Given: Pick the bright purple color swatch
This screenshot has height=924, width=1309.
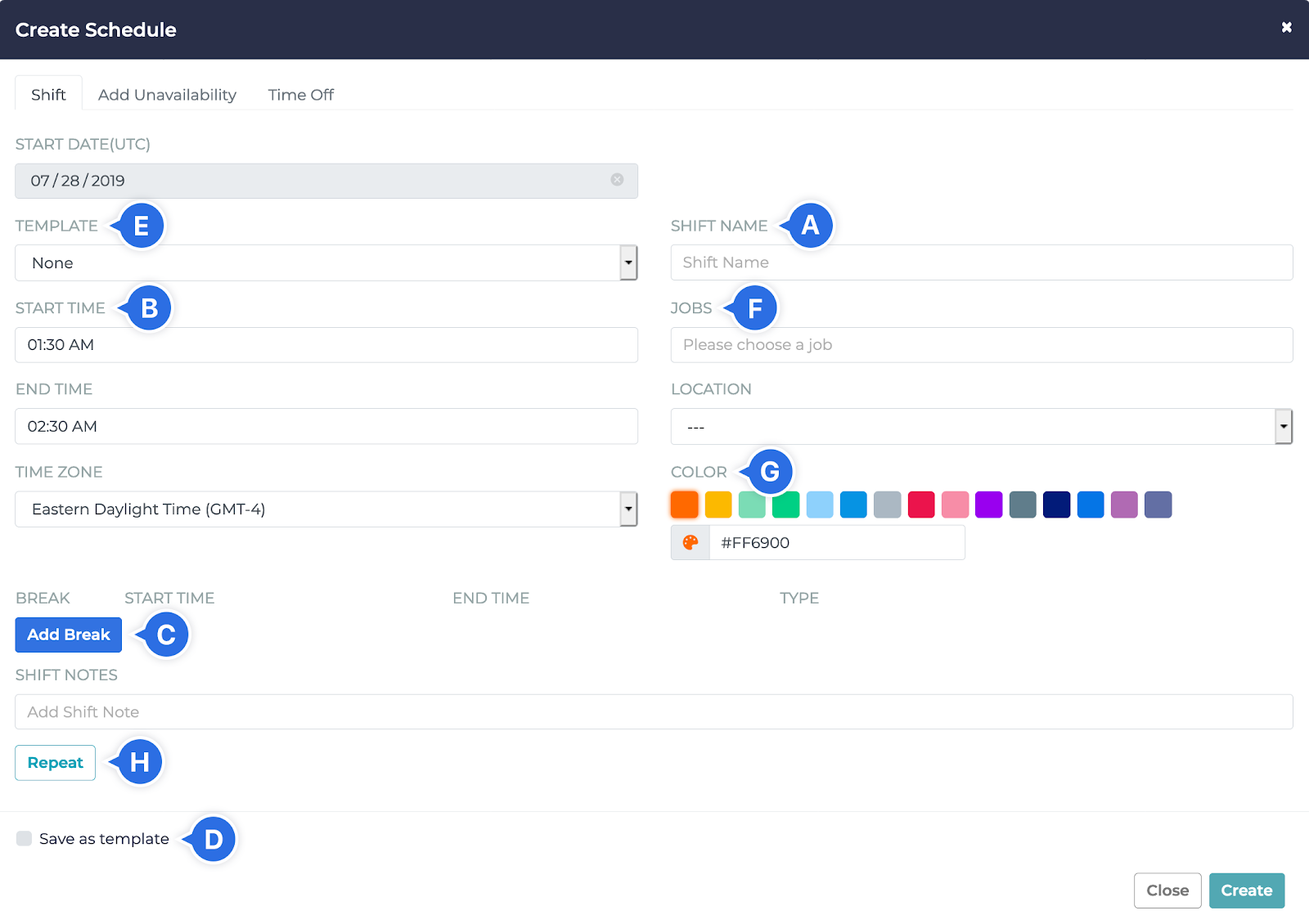Looking at the screenshot, I should (988, 505).
